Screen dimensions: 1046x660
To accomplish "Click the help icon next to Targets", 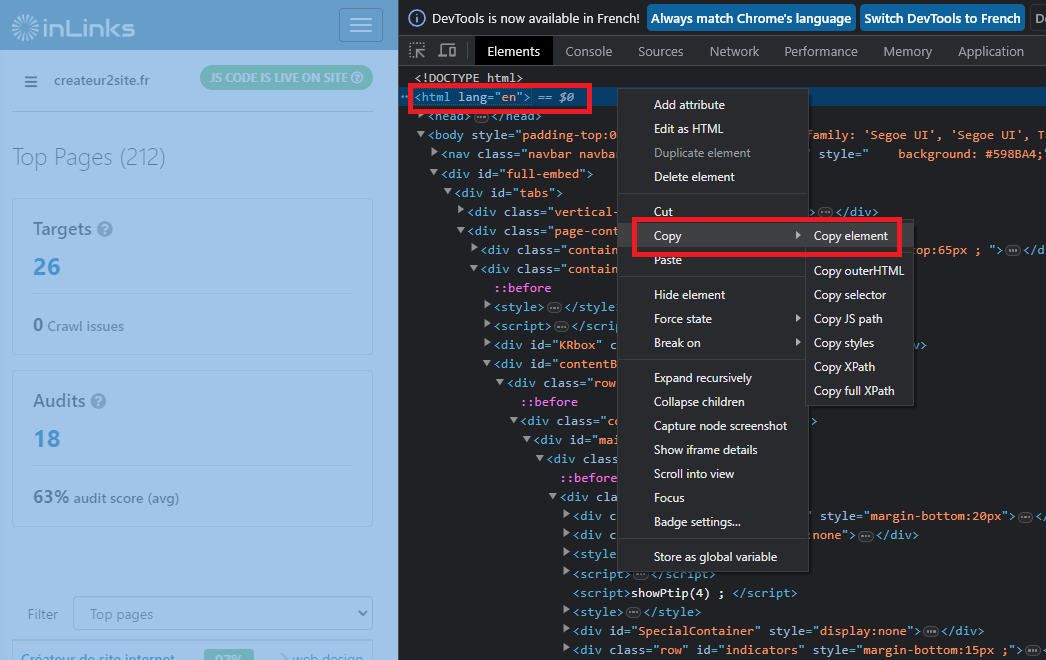I will 105,229.
